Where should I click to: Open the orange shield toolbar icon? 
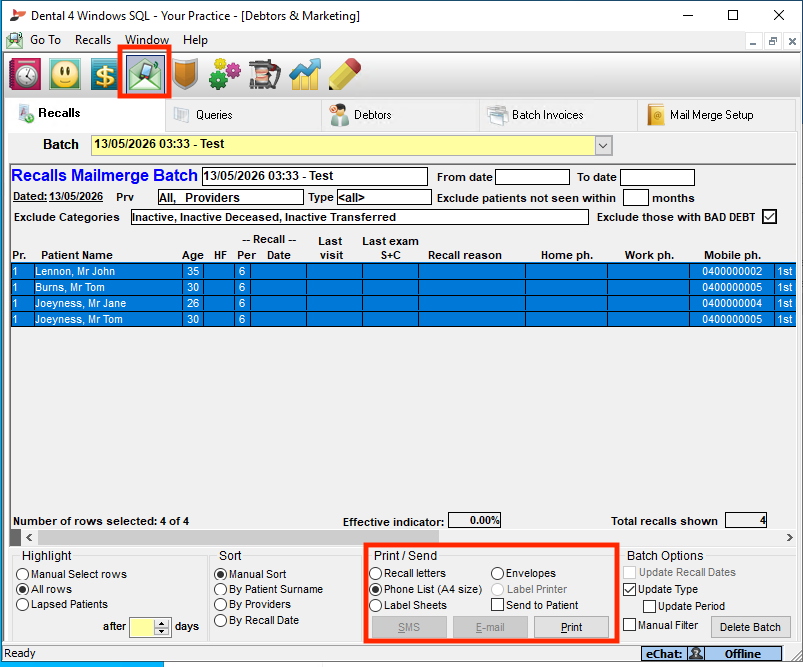click(x=185, y=74)
